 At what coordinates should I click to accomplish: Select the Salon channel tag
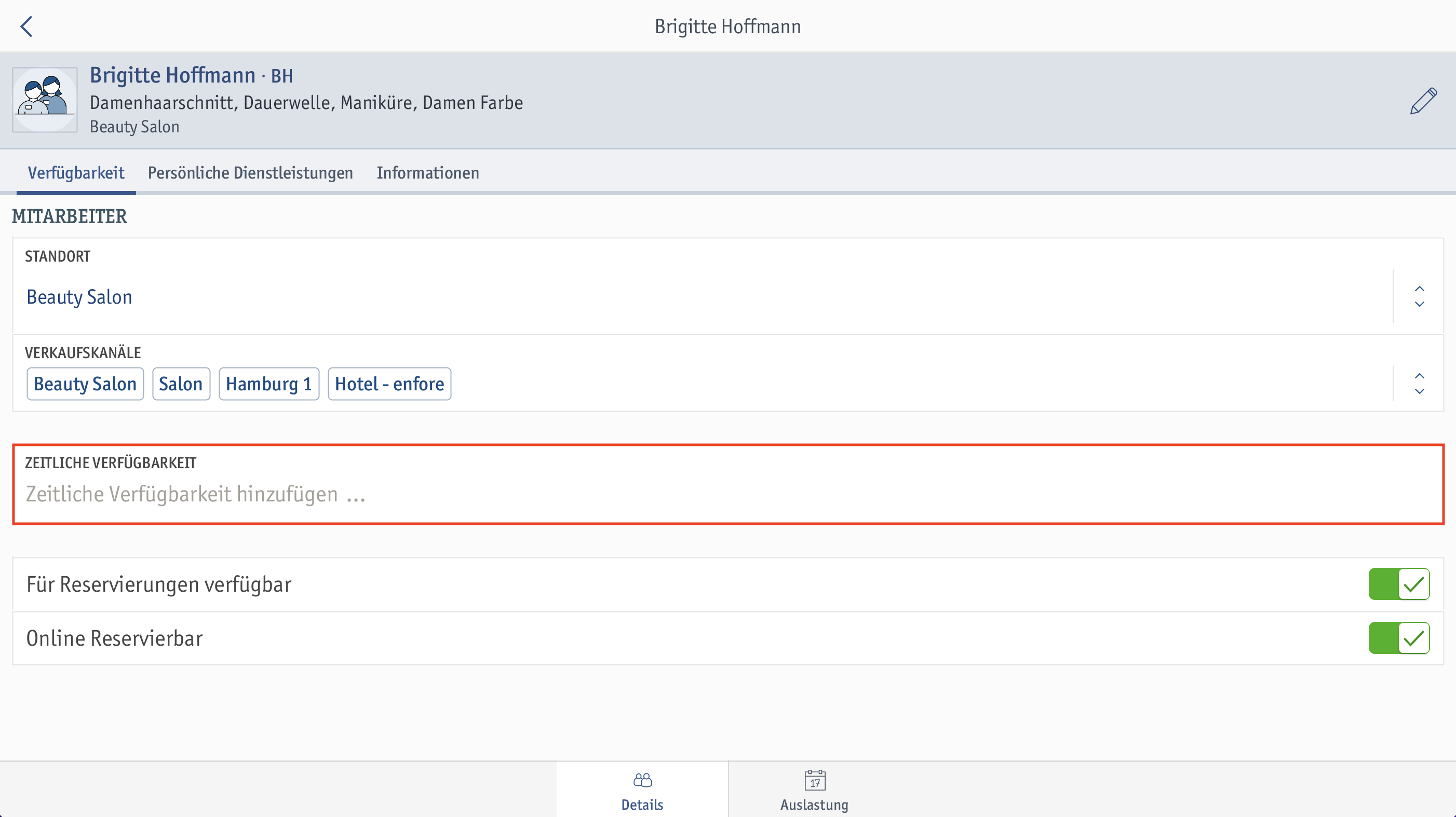click(x=181, y=384)
